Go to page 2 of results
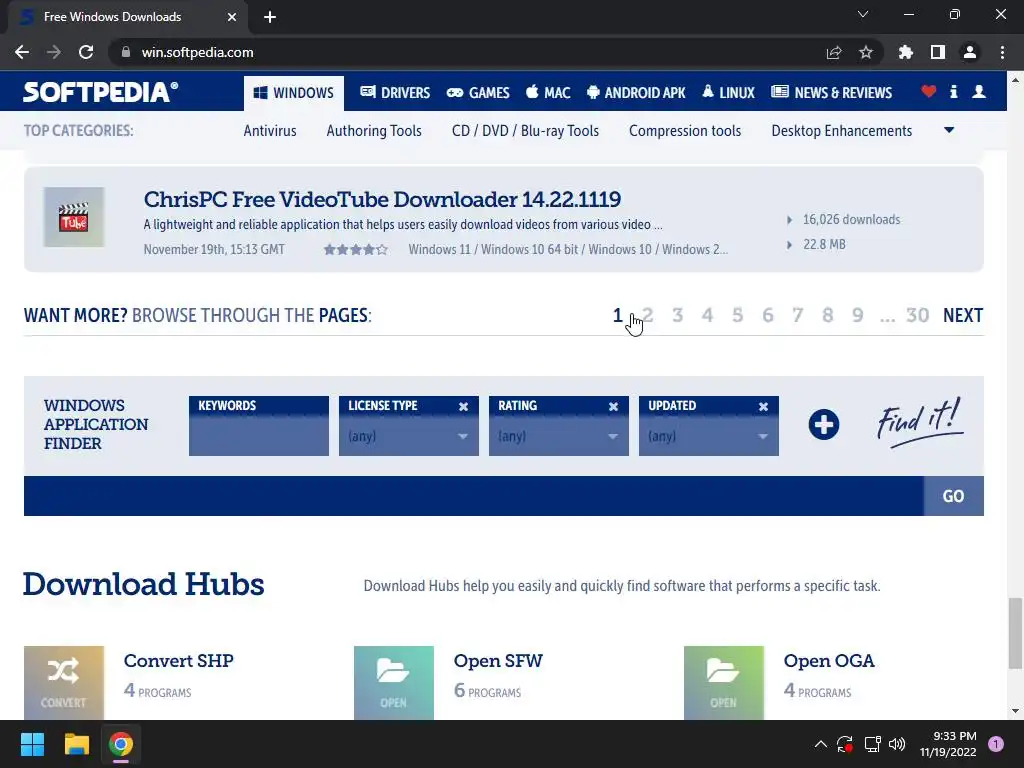The width and height of the screenshot is (1024, 768). (x=648, y=315)
